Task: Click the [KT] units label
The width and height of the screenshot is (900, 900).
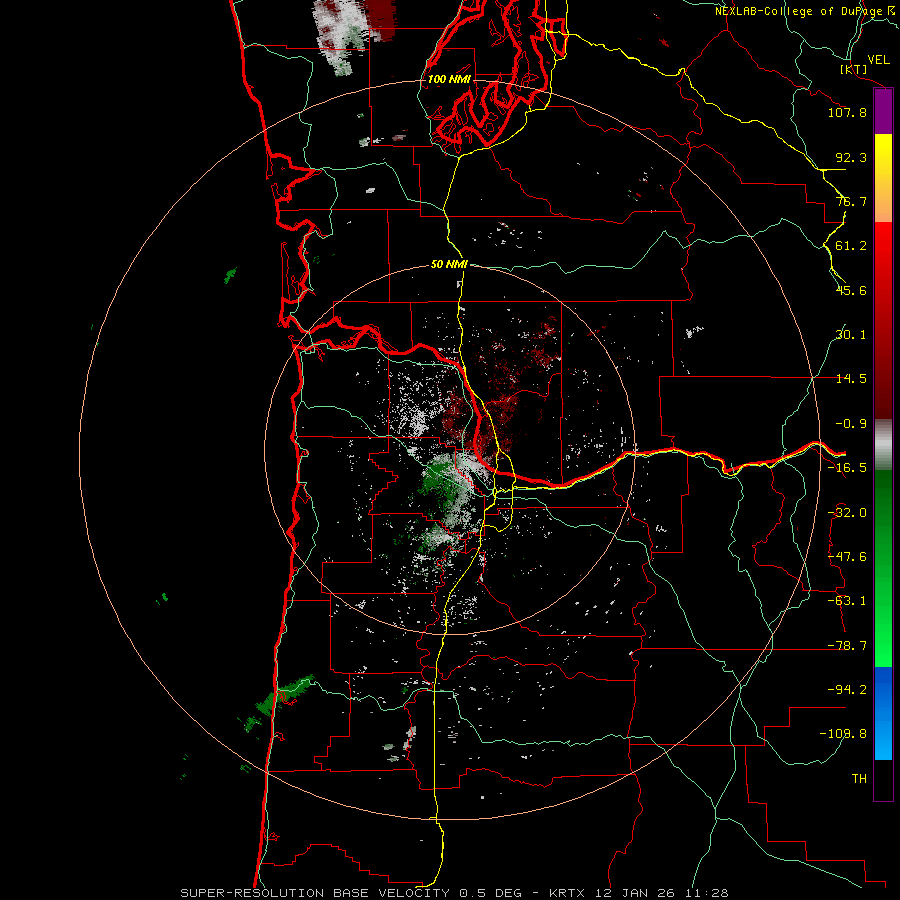Action: 853,69
